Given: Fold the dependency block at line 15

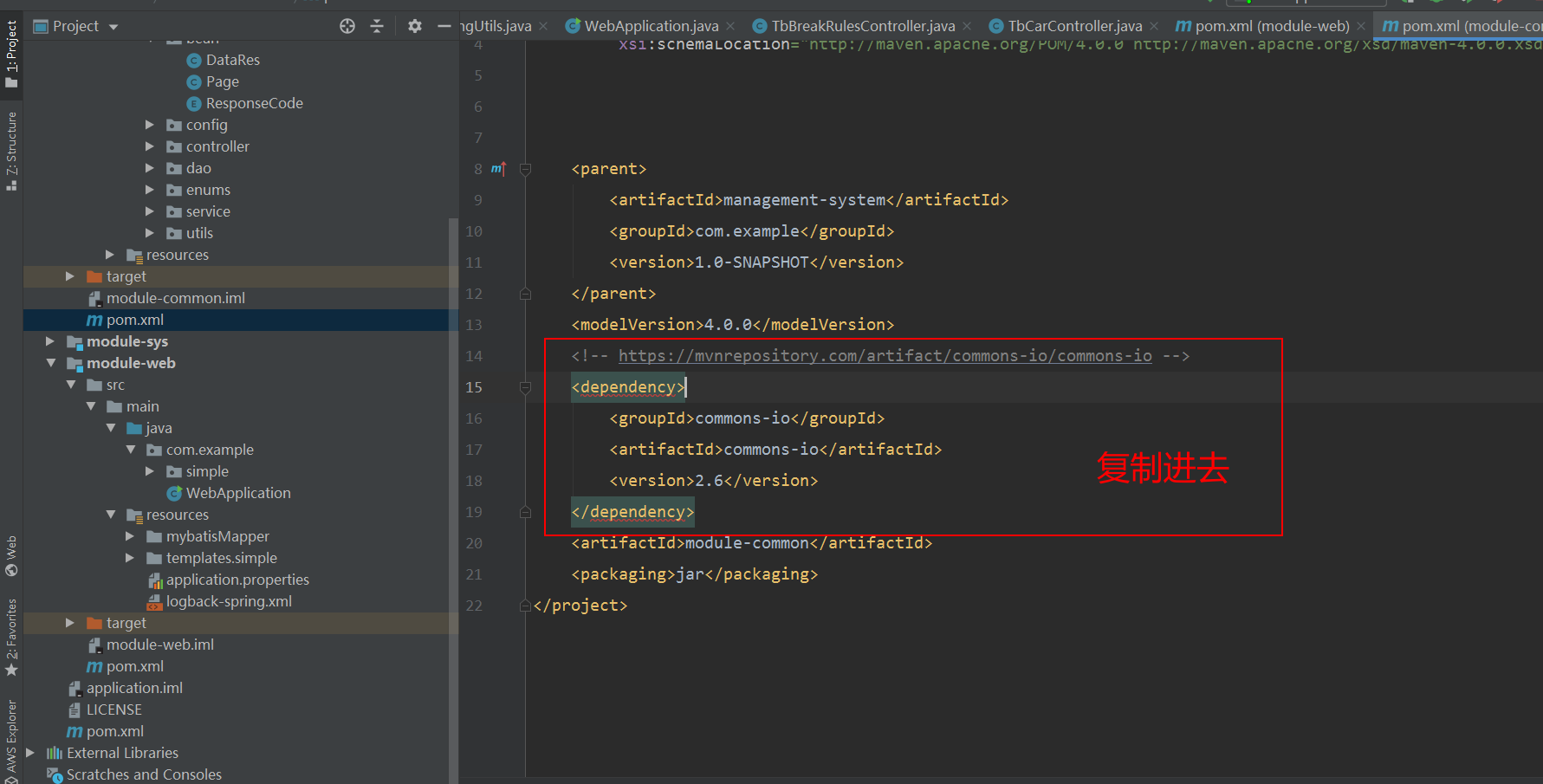Looking at the screenshot, I should click(525, 387).
